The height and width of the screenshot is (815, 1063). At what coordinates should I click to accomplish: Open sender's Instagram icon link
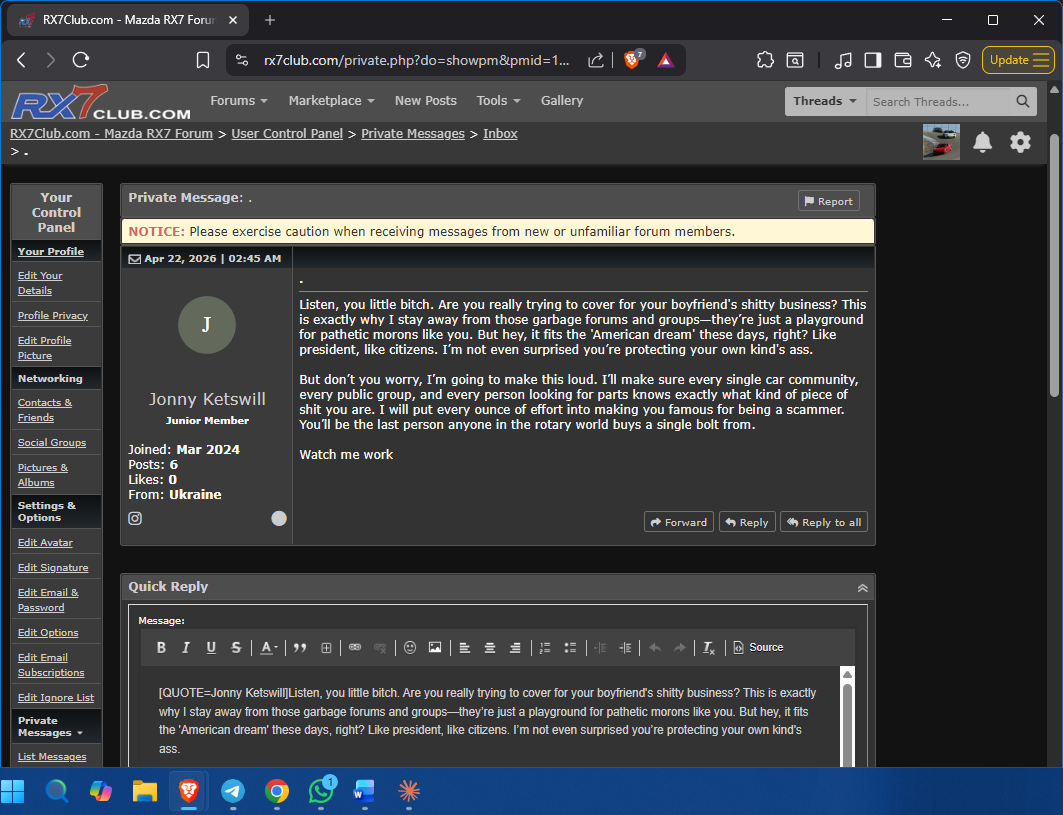click(x=135, y=518)
